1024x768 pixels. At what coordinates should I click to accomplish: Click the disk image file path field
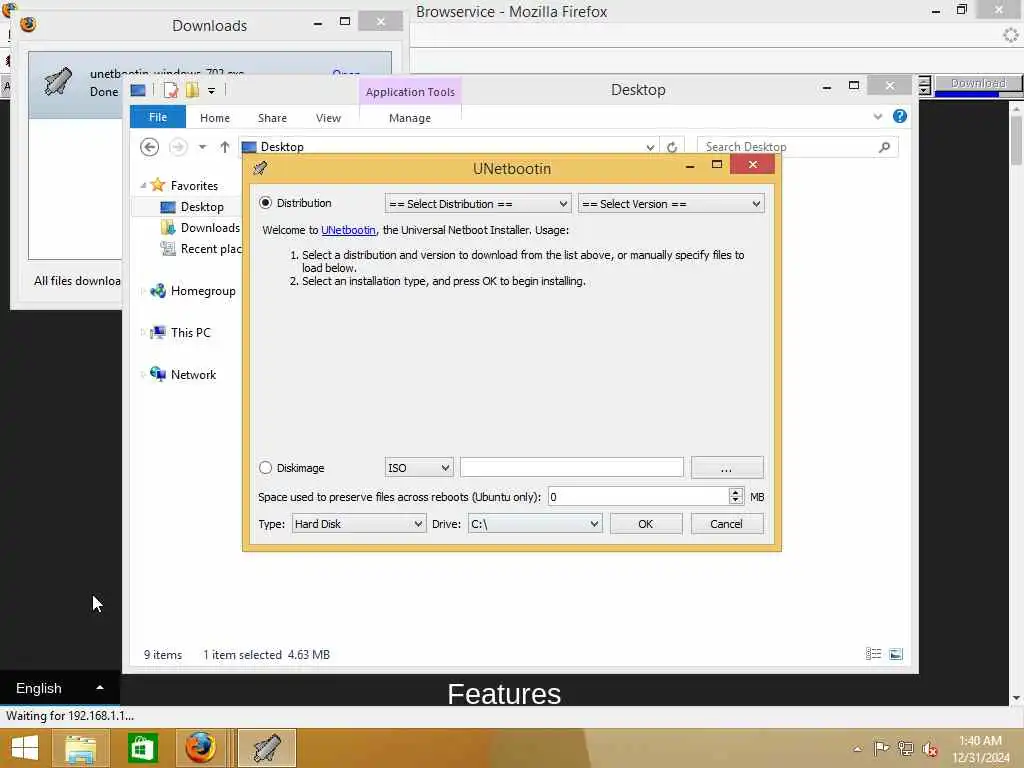(572, 468)
